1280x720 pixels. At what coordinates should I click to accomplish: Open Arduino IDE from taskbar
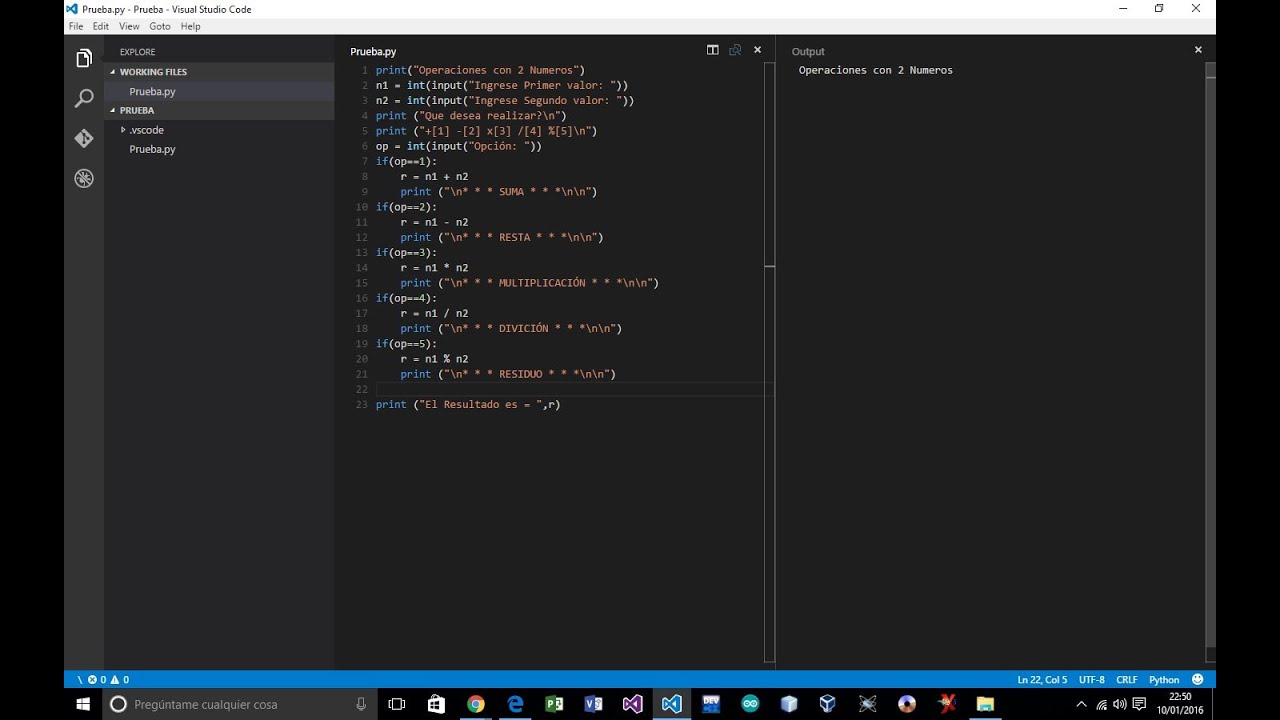[x=750, y=704]
